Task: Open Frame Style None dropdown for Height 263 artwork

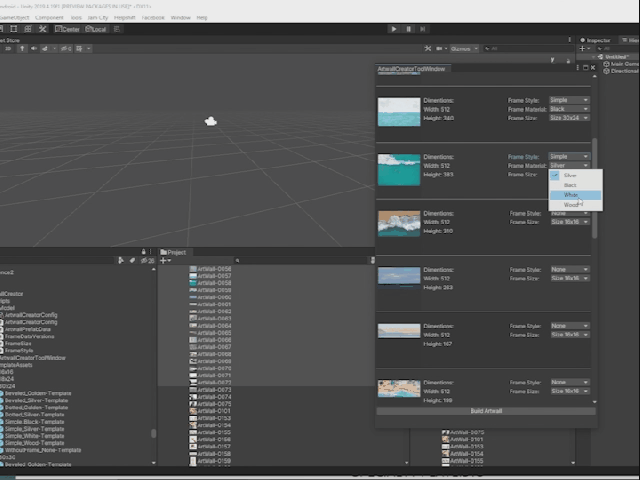Action: 569,269
